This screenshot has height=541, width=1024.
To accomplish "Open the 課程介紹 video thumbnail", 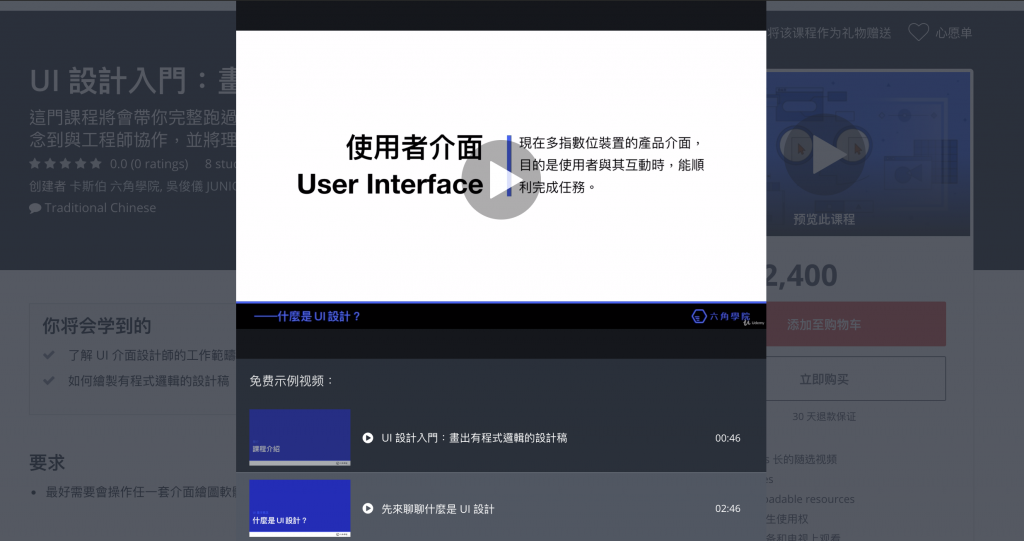I will (300, 437).
